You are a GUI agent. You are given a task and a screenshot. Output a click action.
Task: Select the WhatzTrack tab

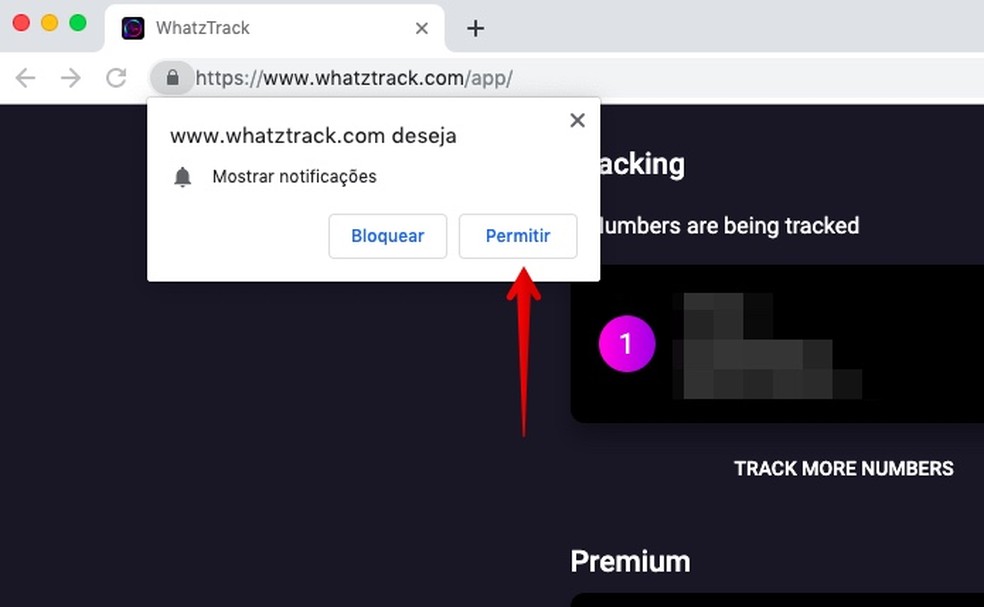pos(275,28)
